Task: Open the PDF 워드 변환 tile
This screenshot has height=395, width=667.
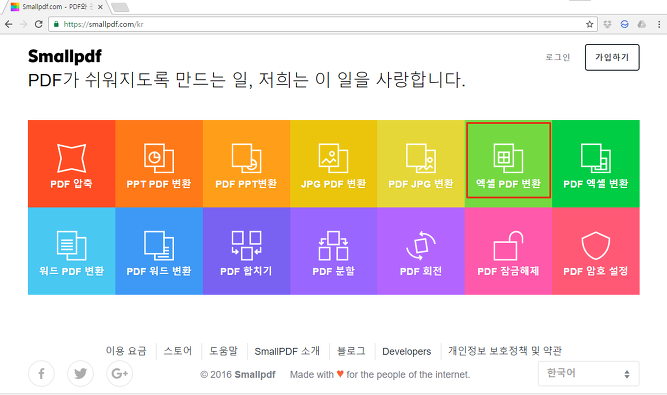Action: coord(159,251)
